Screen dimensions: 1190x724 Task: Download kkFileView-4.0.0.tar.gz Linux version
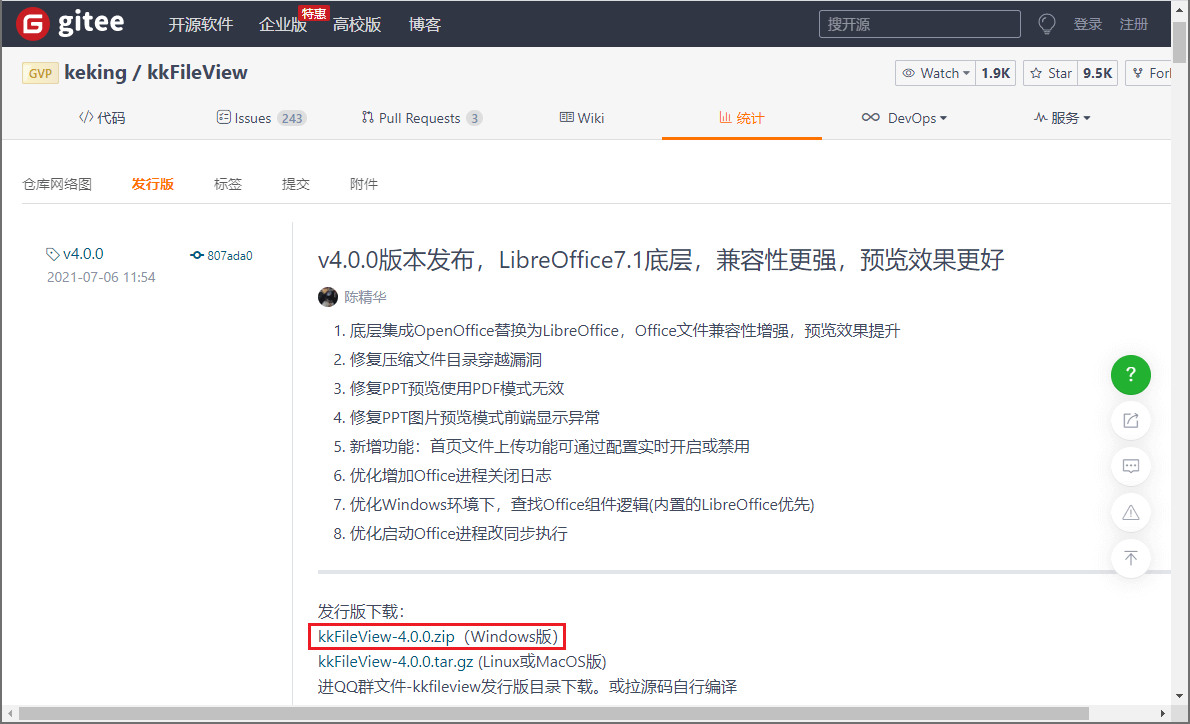click(x=395, y=661)
